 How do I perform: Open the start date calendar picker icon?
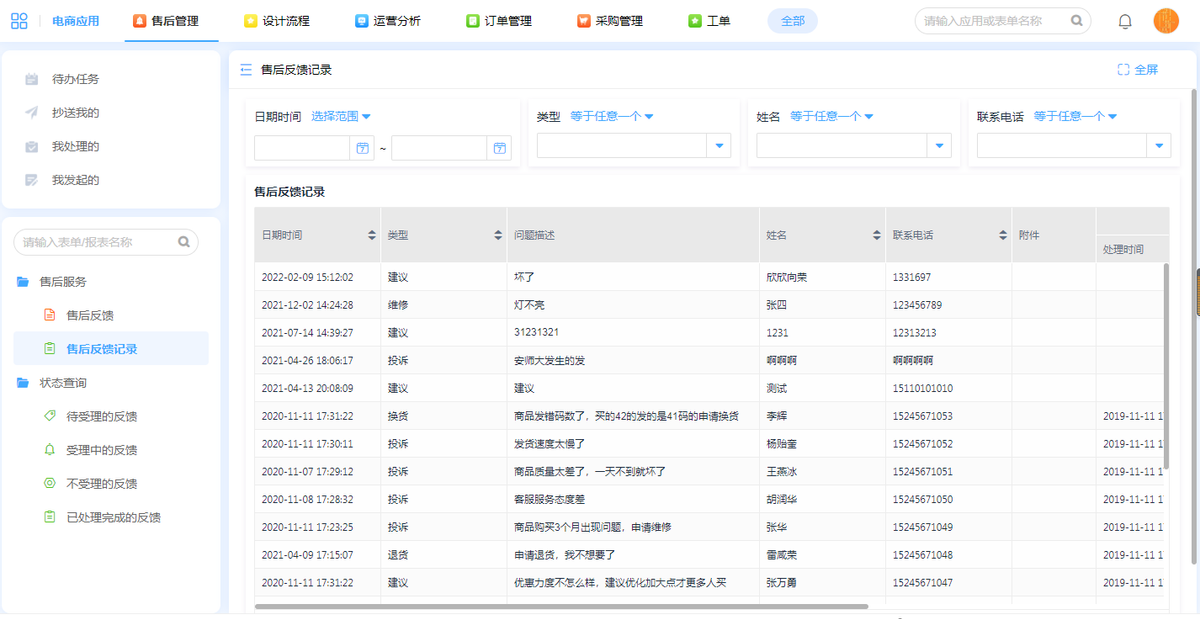click(x=362, y=148)
